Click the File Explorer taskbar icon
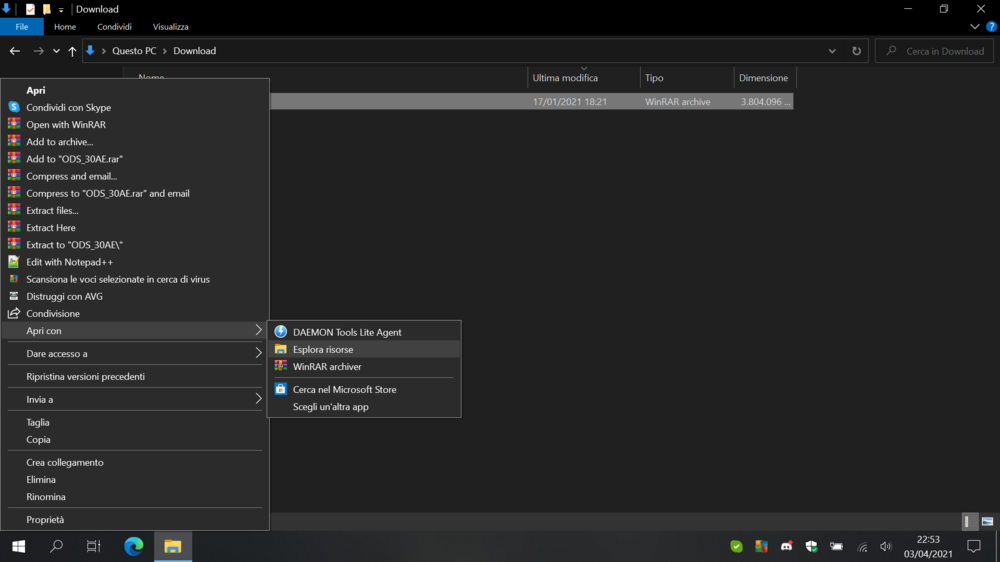 [x=173, y=546]
